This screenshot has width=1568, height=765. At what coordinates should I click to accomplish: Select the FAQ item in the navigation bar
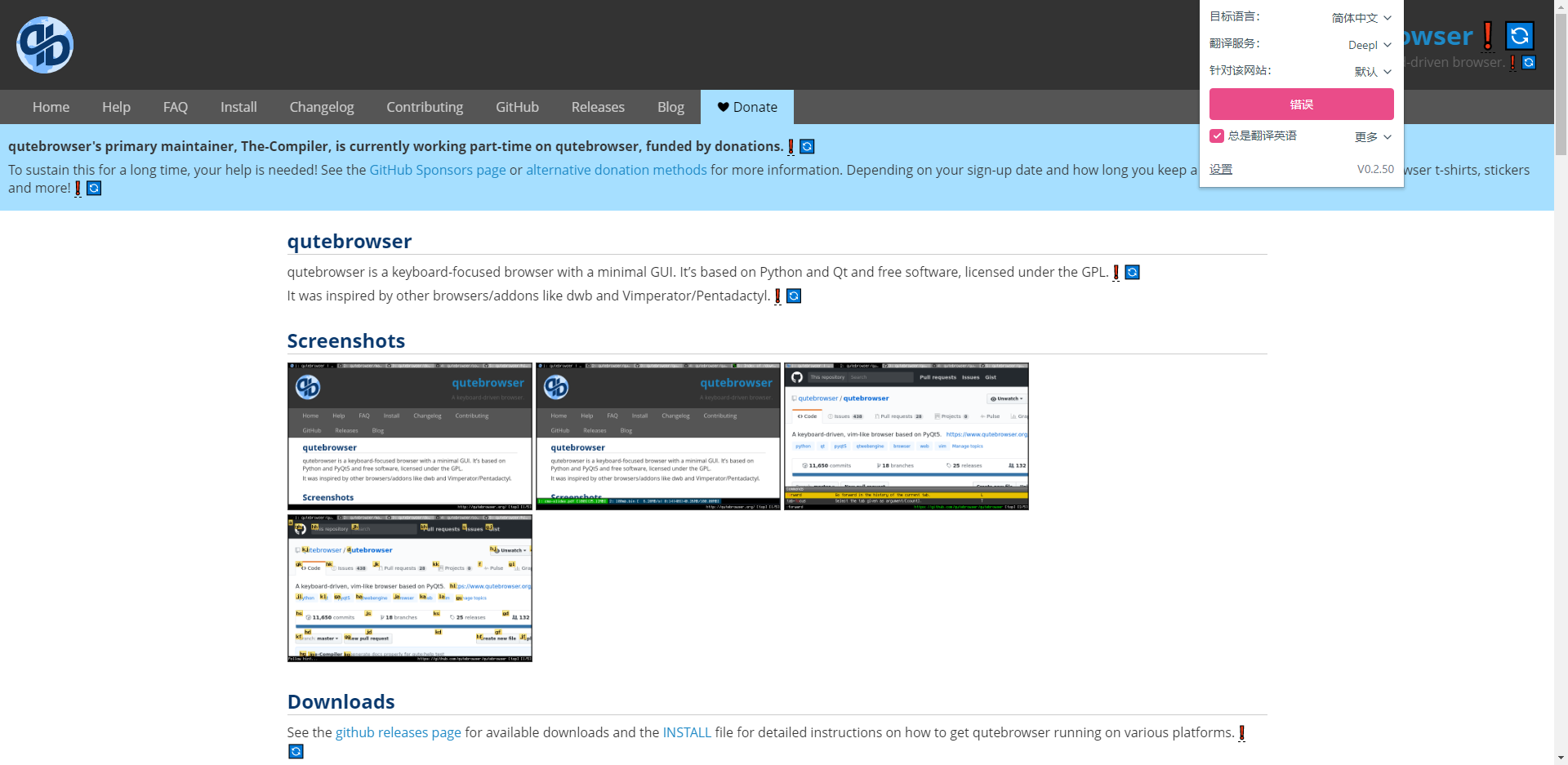click(x=175, y=107)
